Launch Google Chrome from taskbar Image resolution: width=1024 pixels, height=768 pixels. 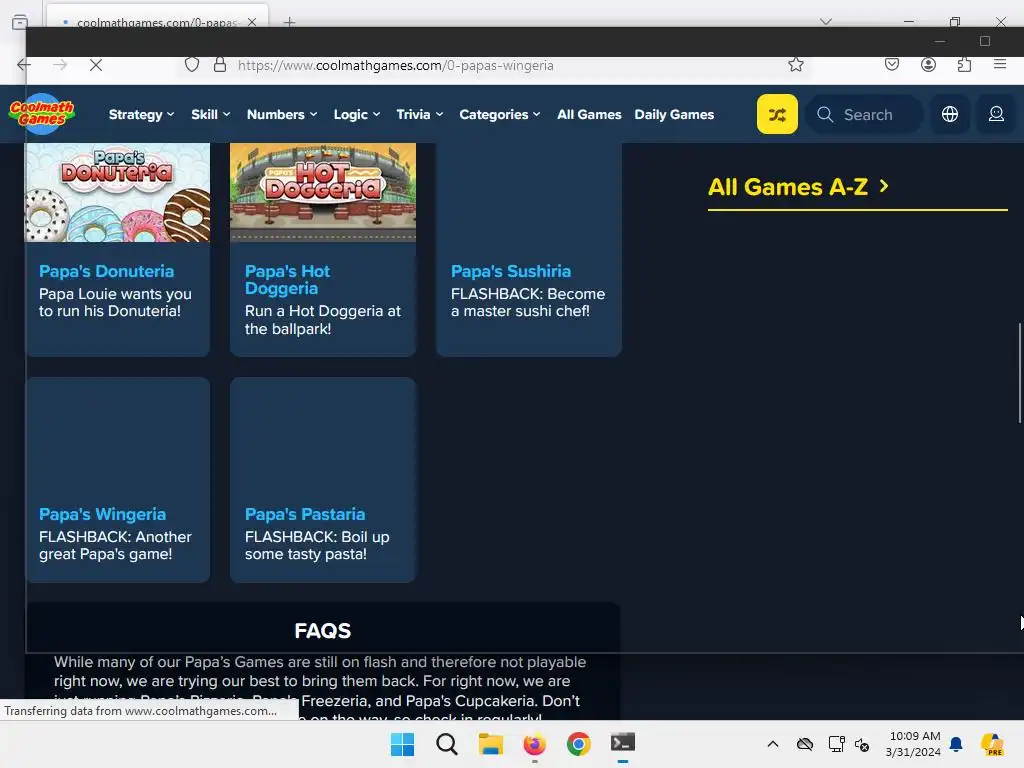pyautogui.click(x=579, y=744)
